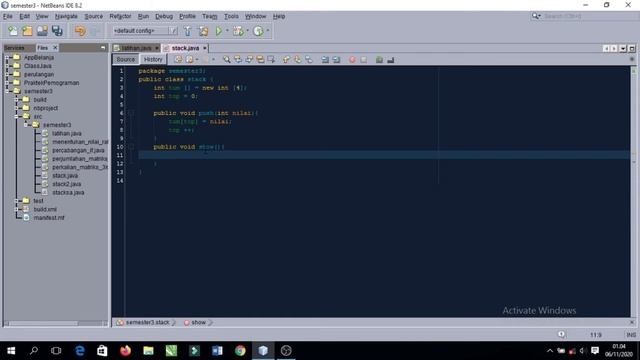Expand the nbproject folder node
Viewport: 640px width, 360px height.
click(17, 108)
